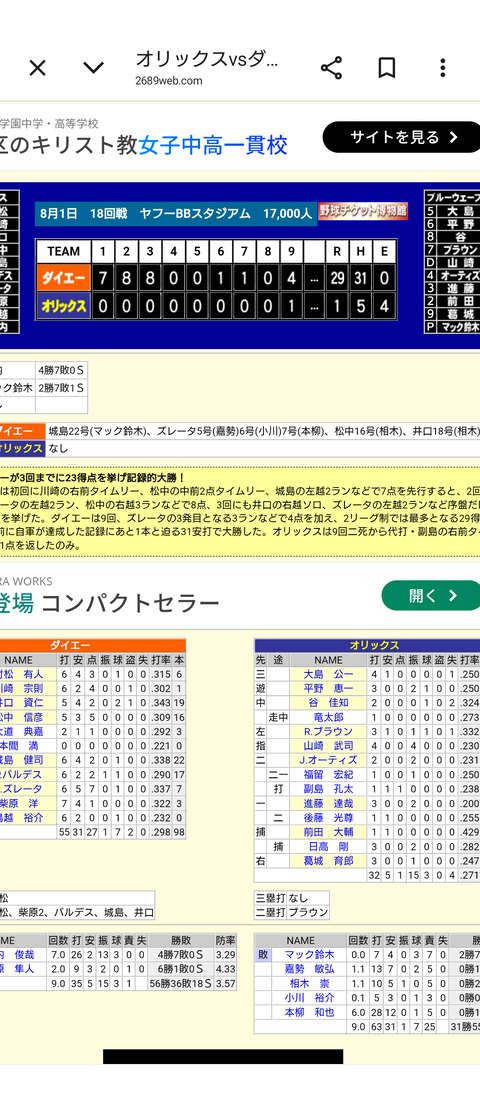Tap the 女子中高一貫校 ad headline
The height and width of the screenshot is (1120, 480).
[x=214, y=146]
